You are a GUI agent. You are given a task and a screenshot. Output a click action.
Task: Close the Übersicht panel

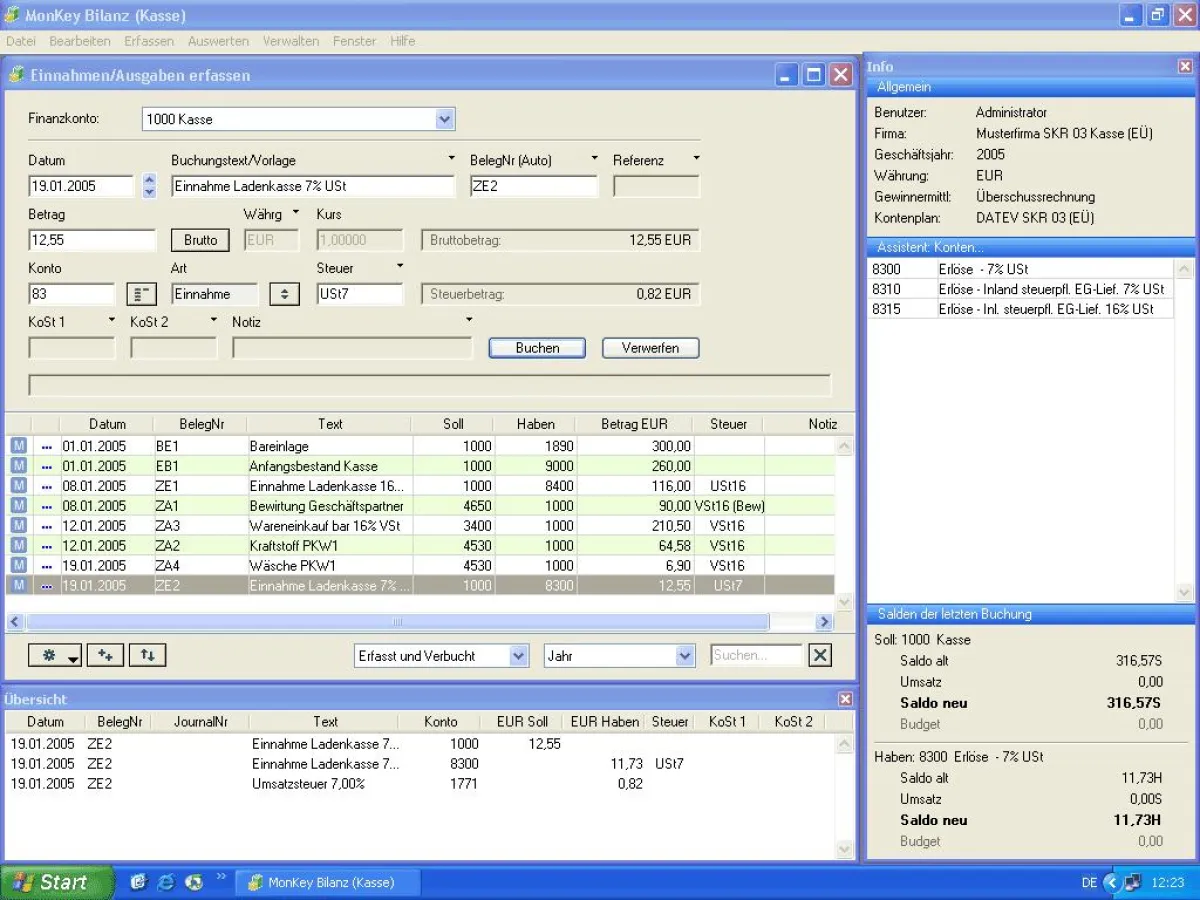pyautogui.click(x=845, y=699)
